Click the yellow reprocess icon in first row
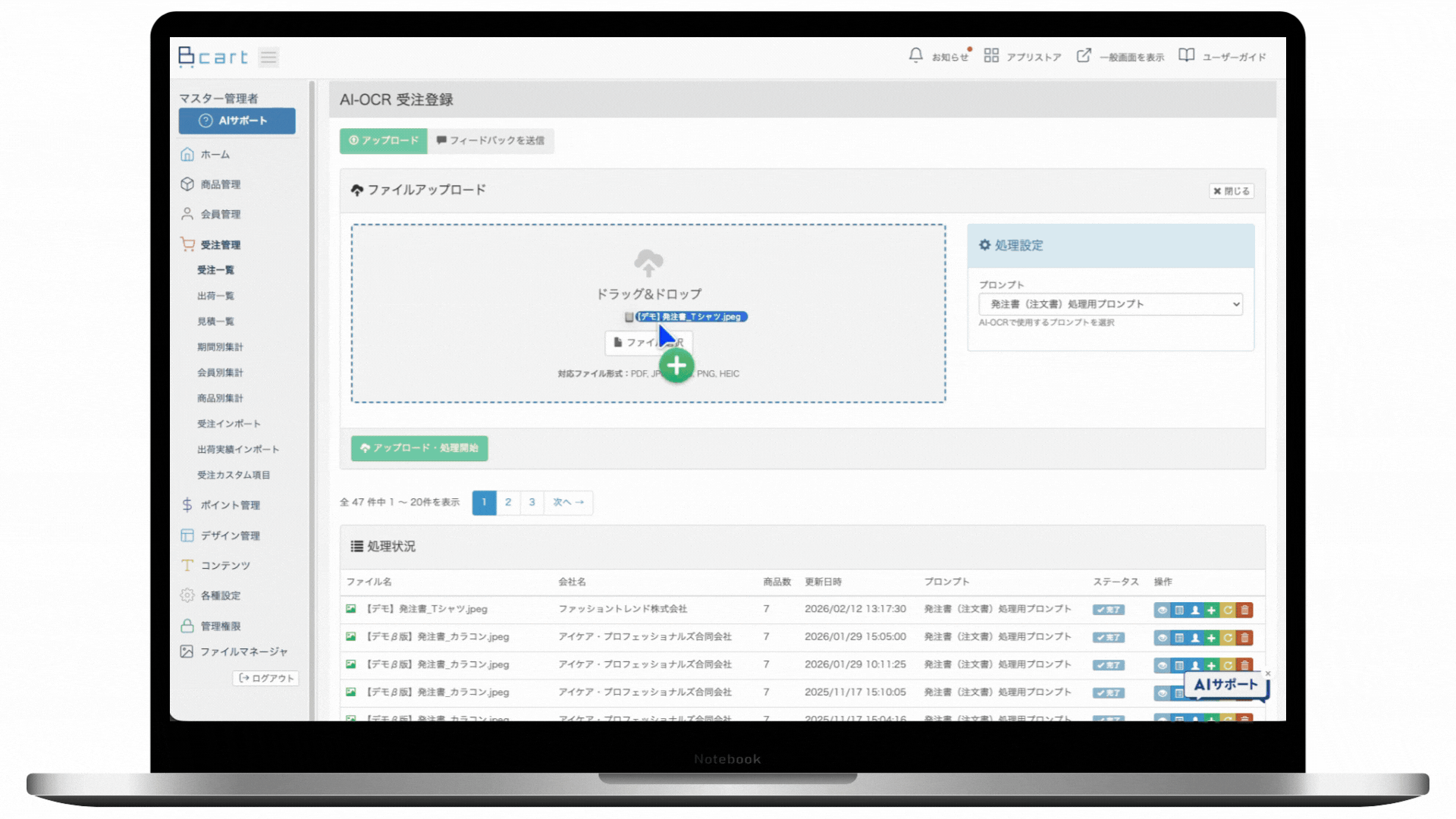The height and width of the screenshot is (819, 1456). point(1228,610)
